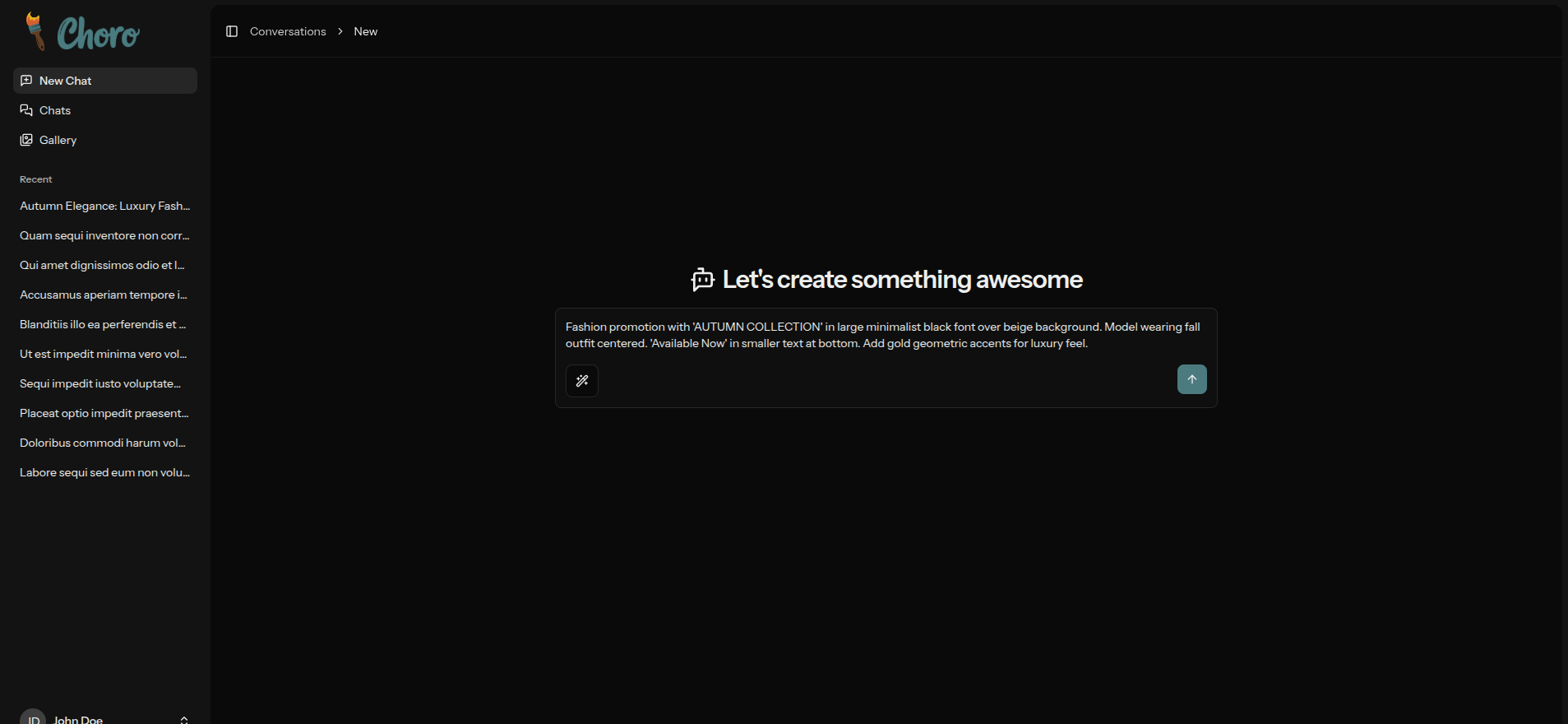Viewport: 1568px width, 724px height.
Task: Open the Chats menu item
Action: click(55, 110)
